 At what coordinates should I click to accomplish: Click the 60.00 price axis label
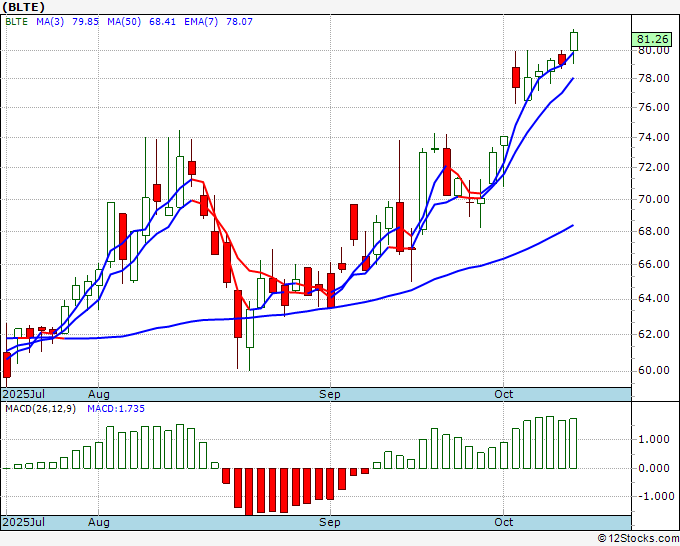click(654, 370)
